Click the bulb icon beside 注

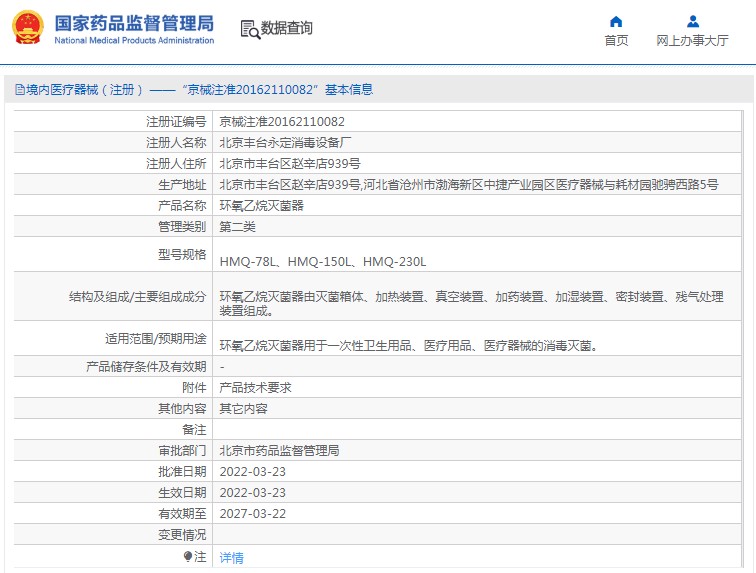click(188, 557)
